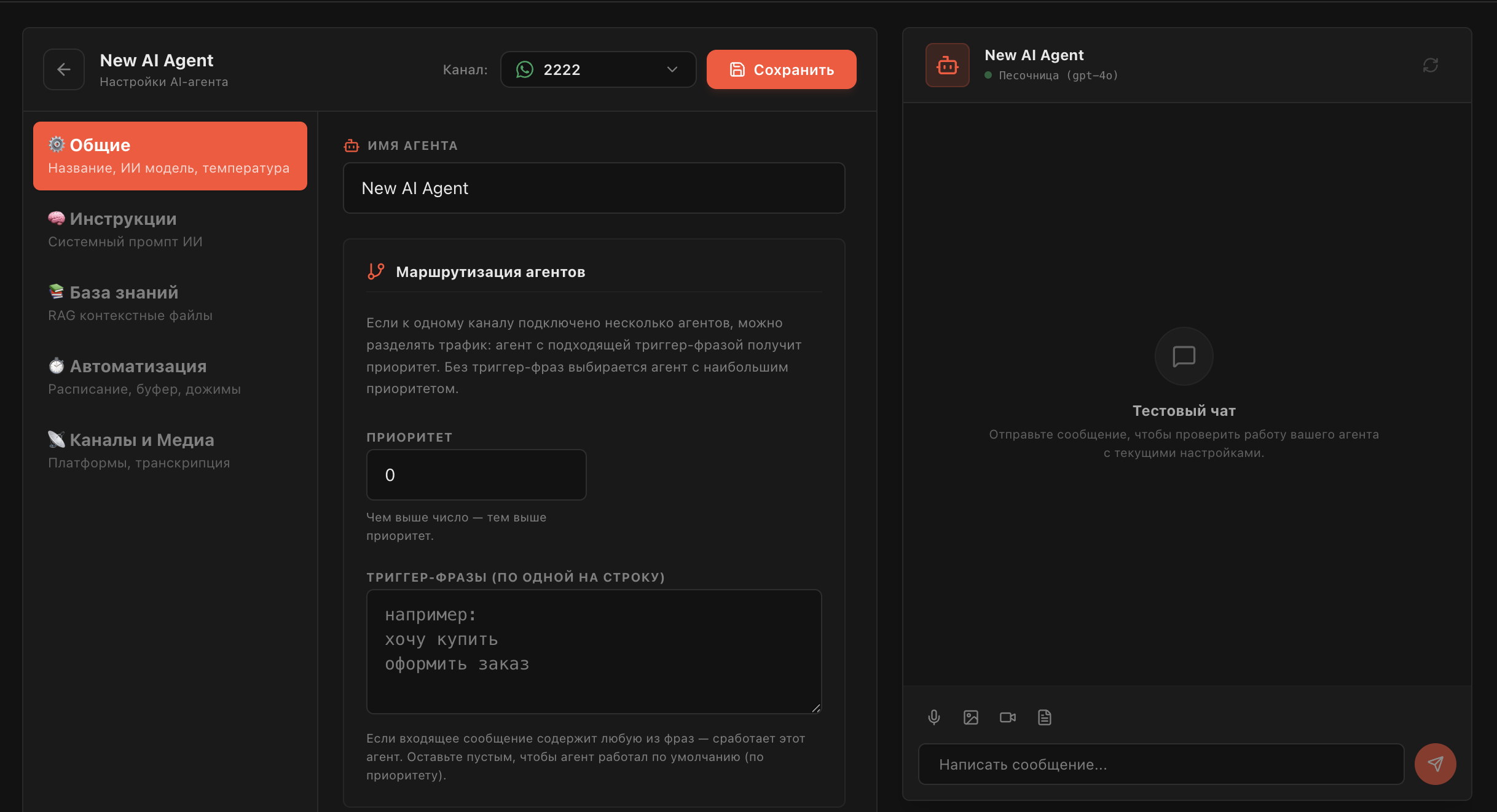The image size is (1497, 812).
Task: Record a voice message with microphone icon
Action: pos(933,717)
